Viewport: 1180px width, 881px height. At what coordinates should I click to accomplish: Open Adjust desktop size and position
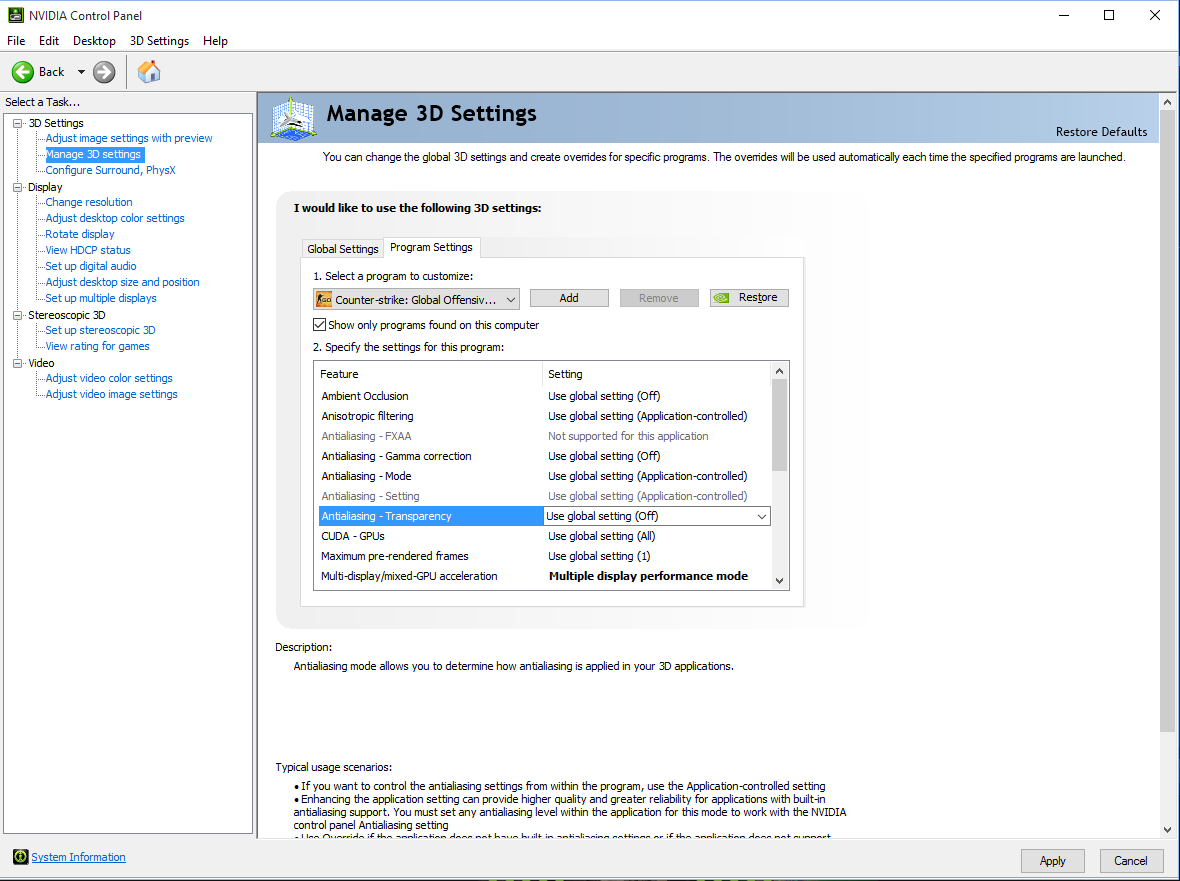(x=122, y=282)
